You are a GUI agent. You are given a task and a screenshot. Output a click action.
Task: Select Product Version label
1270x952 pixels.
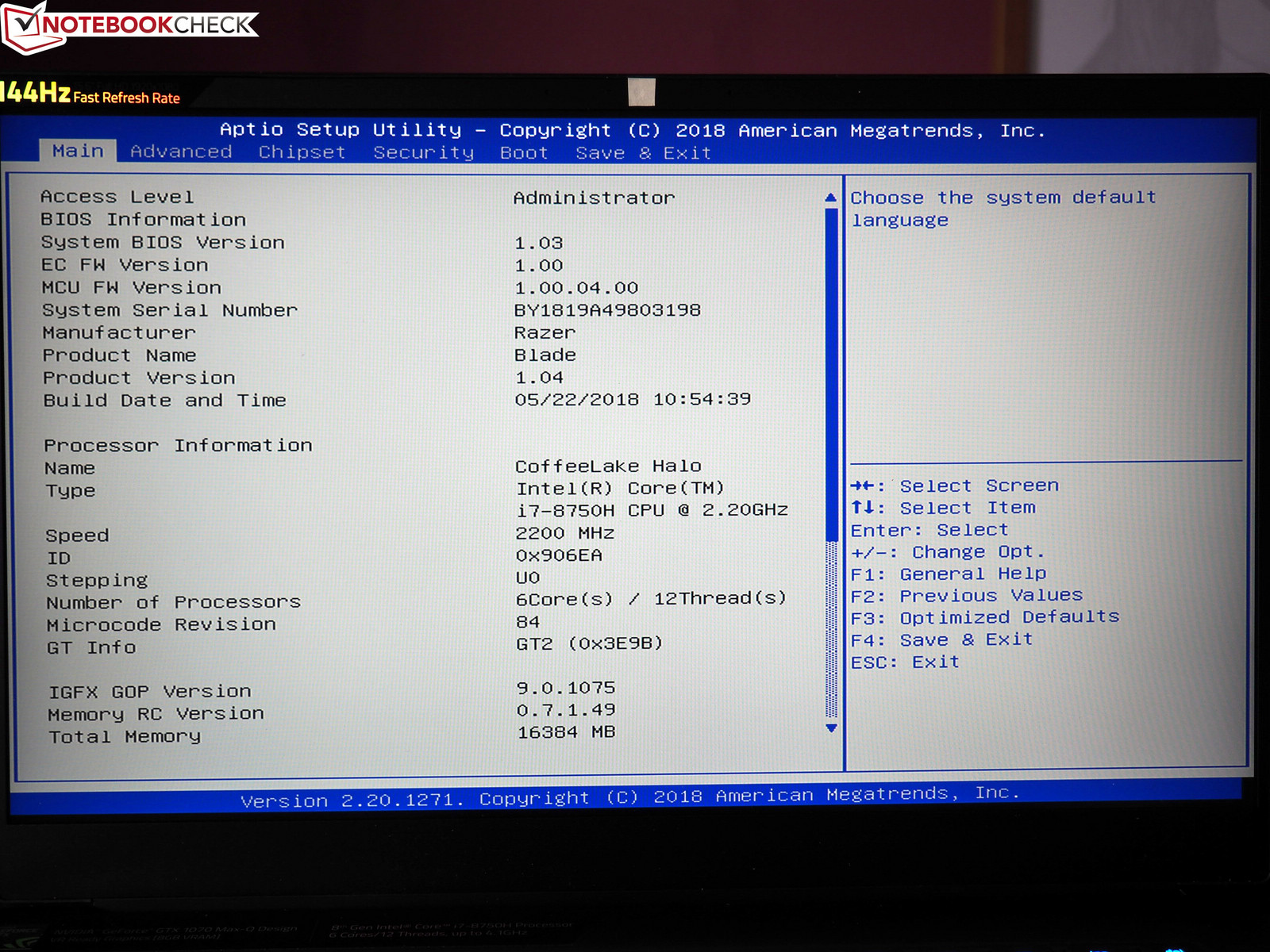coord(139,378)
